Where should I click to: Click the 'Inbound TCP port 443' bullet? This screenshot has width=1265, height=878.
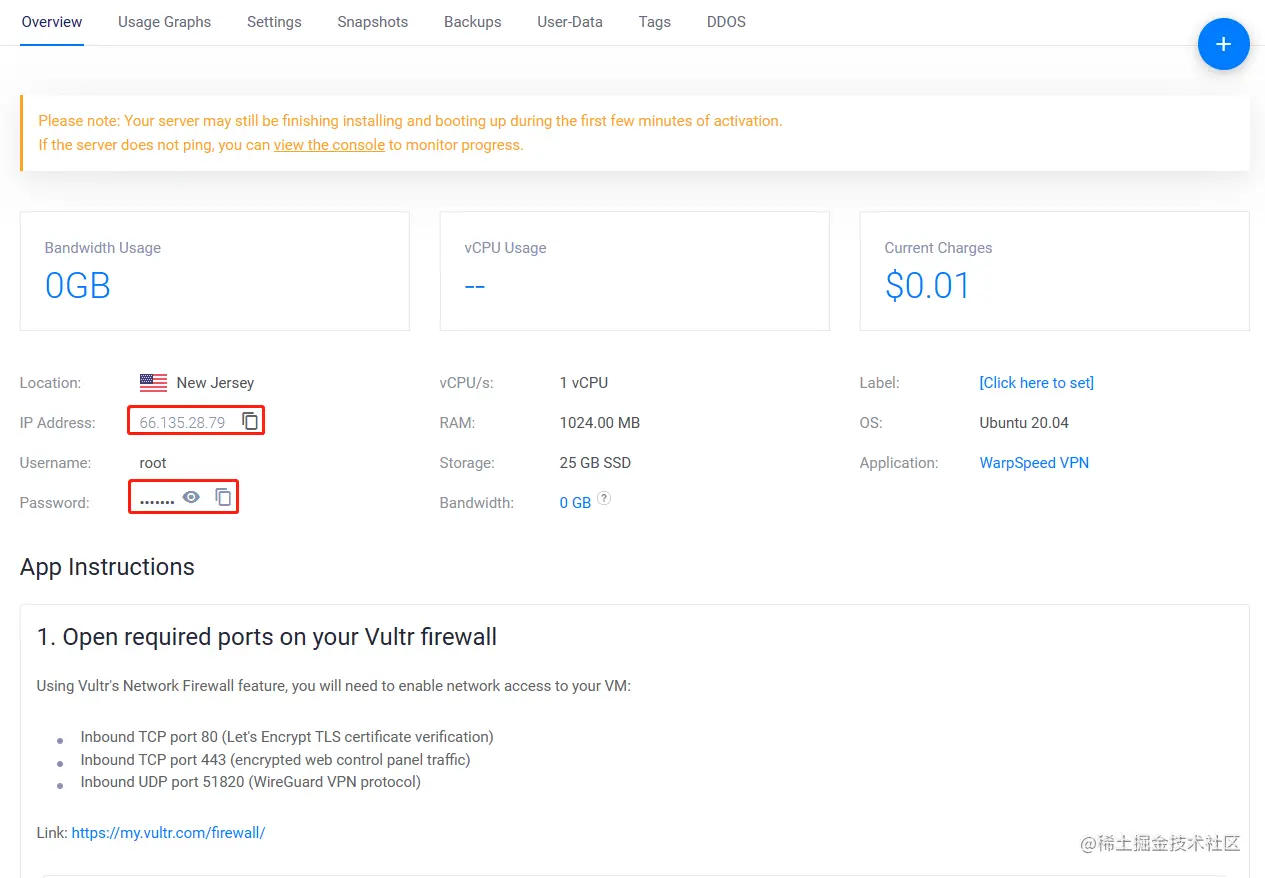click(x=275, y=760)
